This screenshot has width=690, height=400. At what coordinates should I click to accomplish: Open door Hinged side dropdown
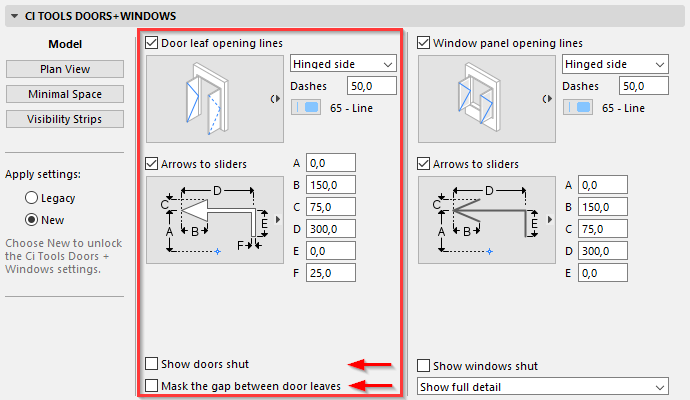[x=343, y=64]
